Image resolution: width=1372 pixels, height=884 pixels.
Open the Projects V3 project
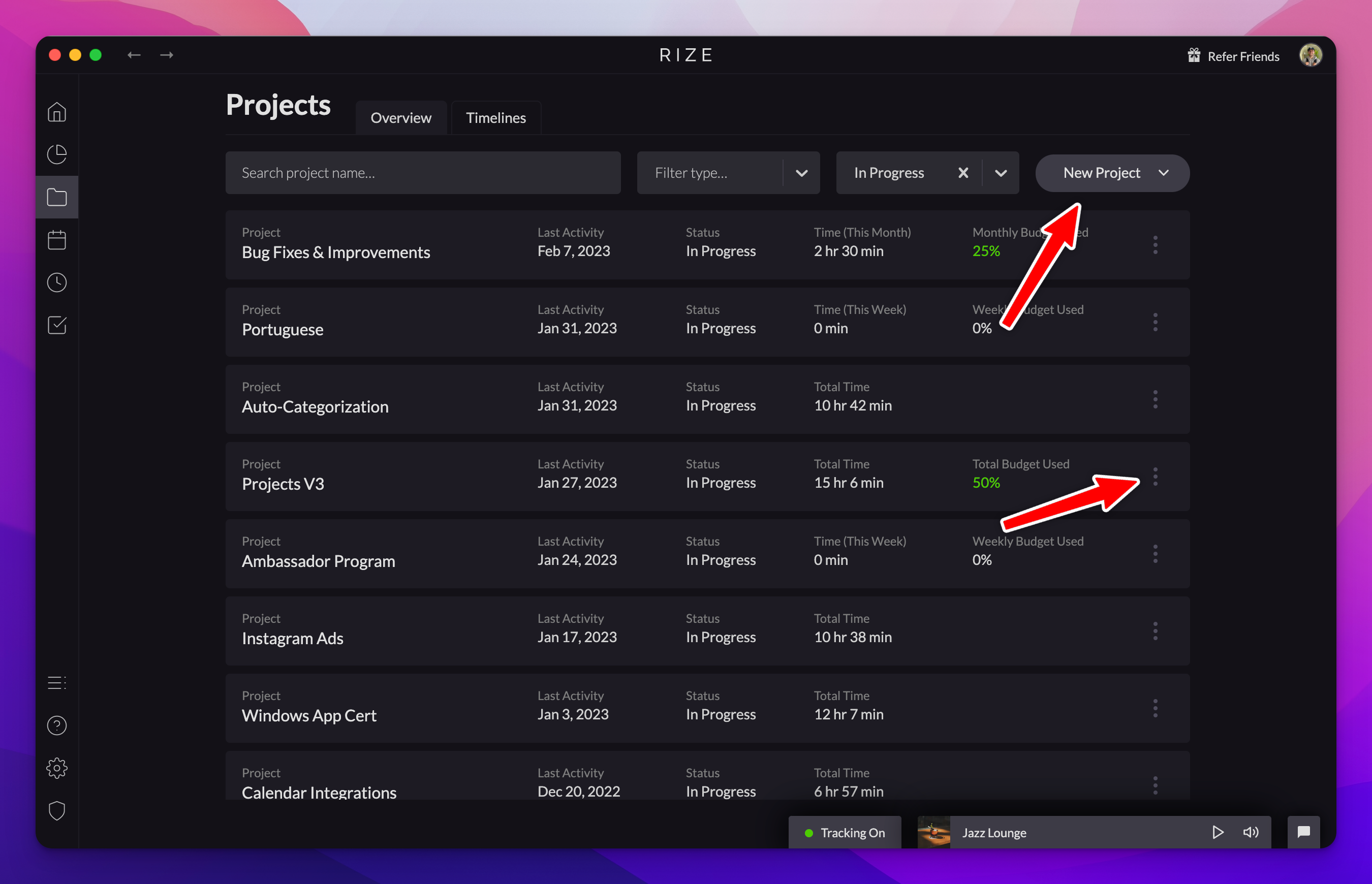point(283,484)
